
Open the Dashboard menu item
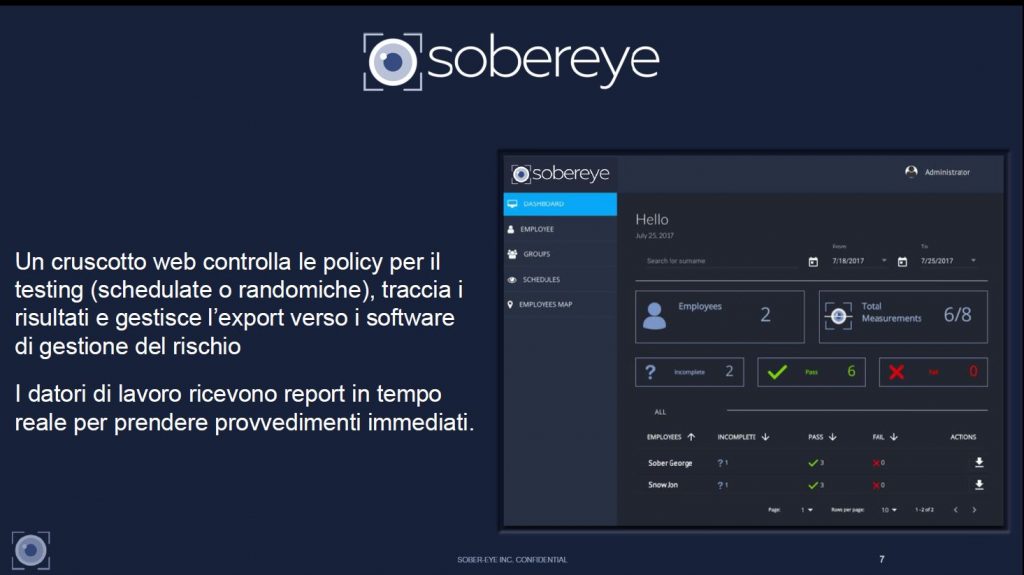(560, 204)
